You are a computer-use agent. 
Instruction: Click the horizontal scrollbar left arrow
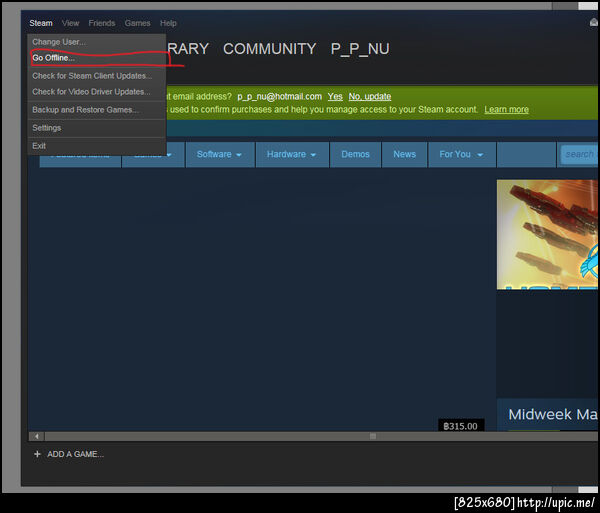(37, 436)
